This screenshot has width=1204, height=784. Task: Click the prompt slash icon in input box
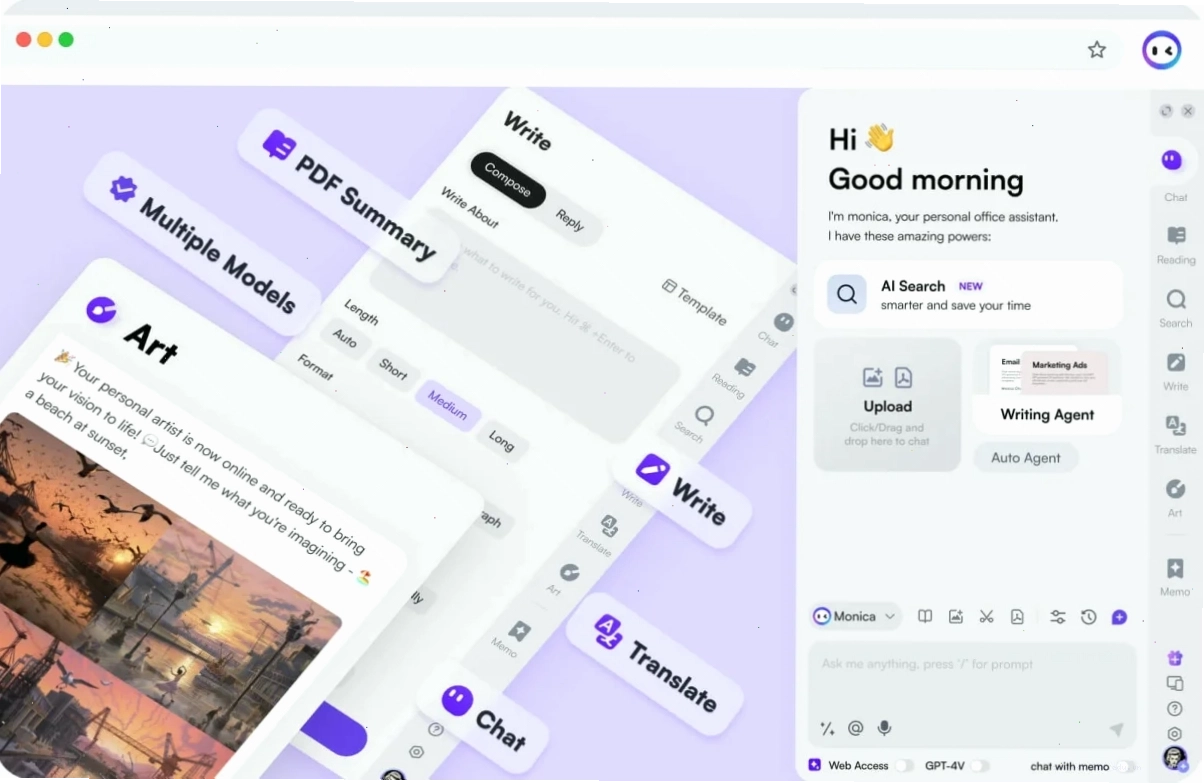point(827,729)
